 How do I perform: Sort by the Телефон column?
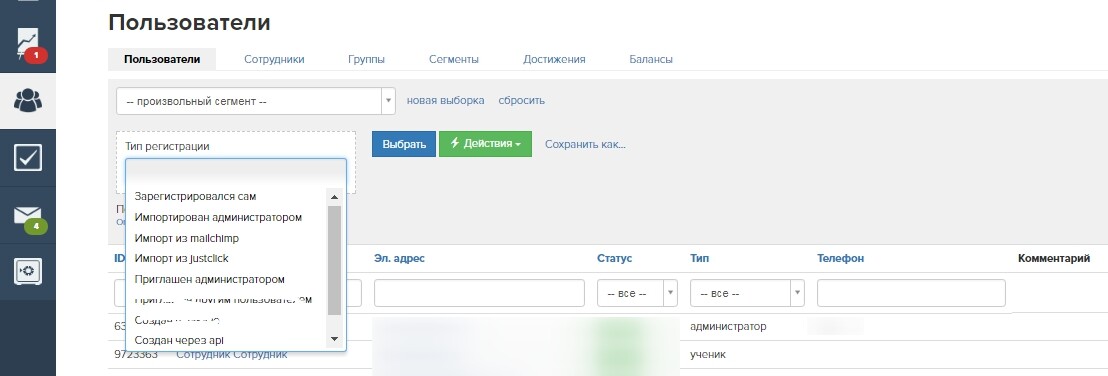tap(840, 259)
